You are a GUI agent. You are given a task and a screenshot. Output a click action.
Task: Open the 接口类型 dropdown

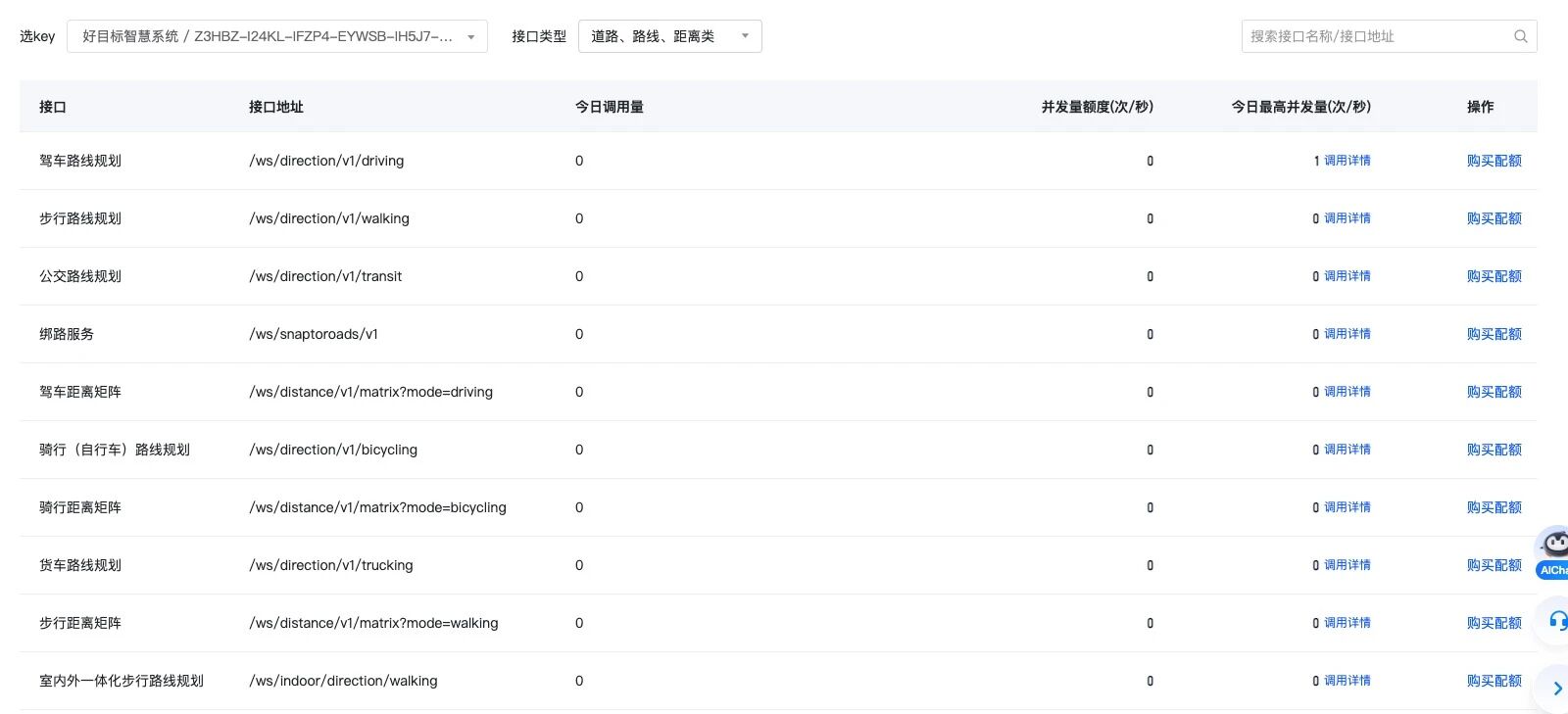670,36
